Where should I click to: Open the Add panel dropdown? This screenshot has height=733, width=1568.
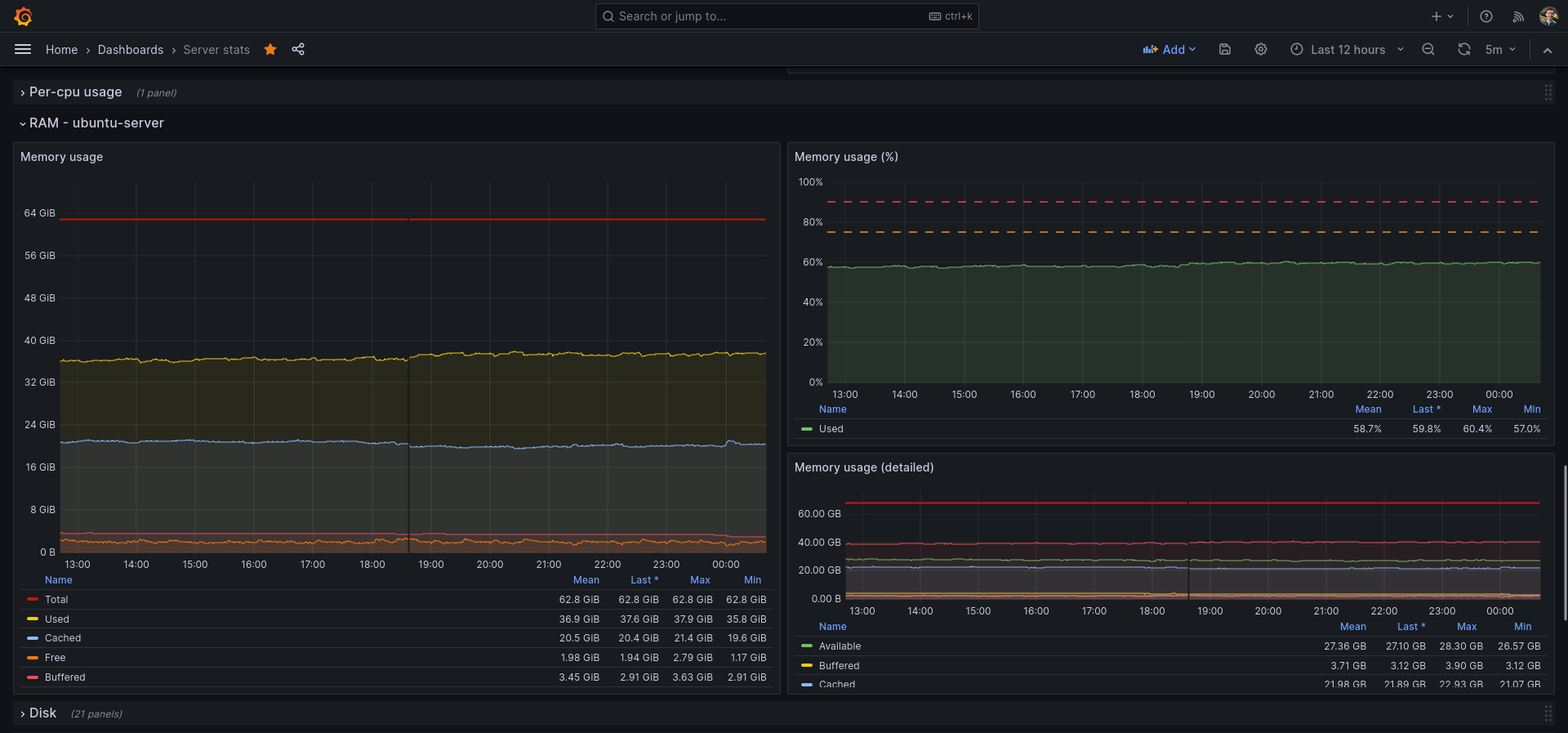(x=1169, y=50)
